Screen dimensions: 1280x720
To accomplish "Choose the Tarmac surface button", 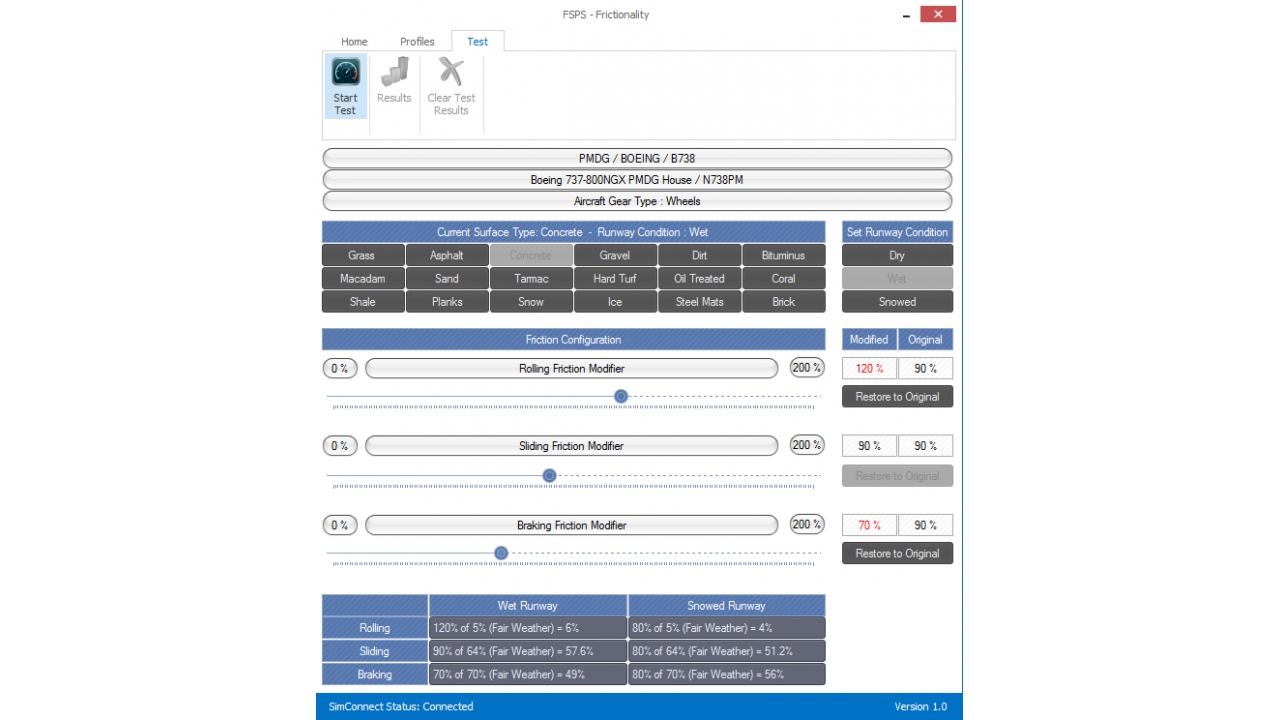I will [531, 278].
